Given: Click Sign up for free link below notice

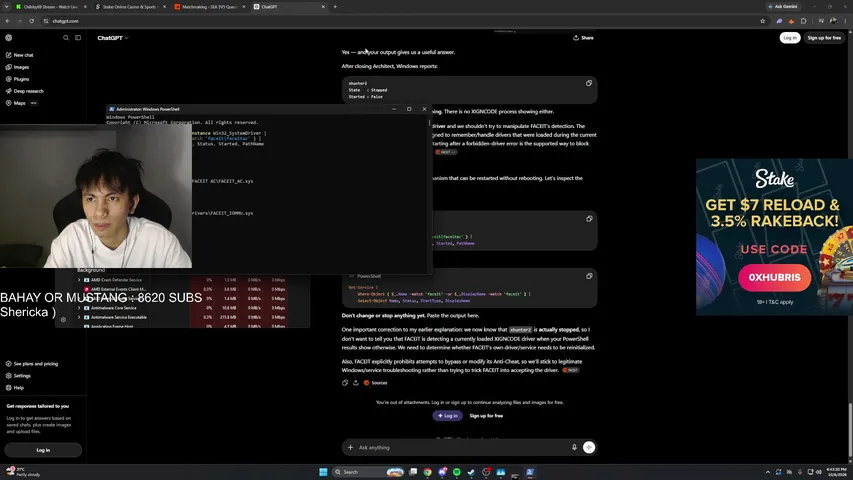Looking at the screenshot, I should pyautogui.click(x=486, y=416).
